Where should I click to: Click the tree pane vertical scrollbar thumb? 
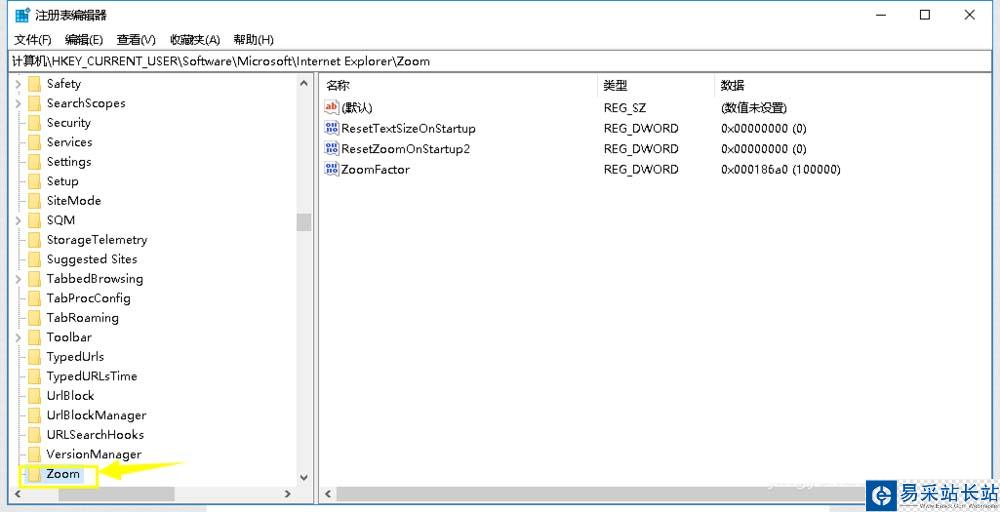304,222
